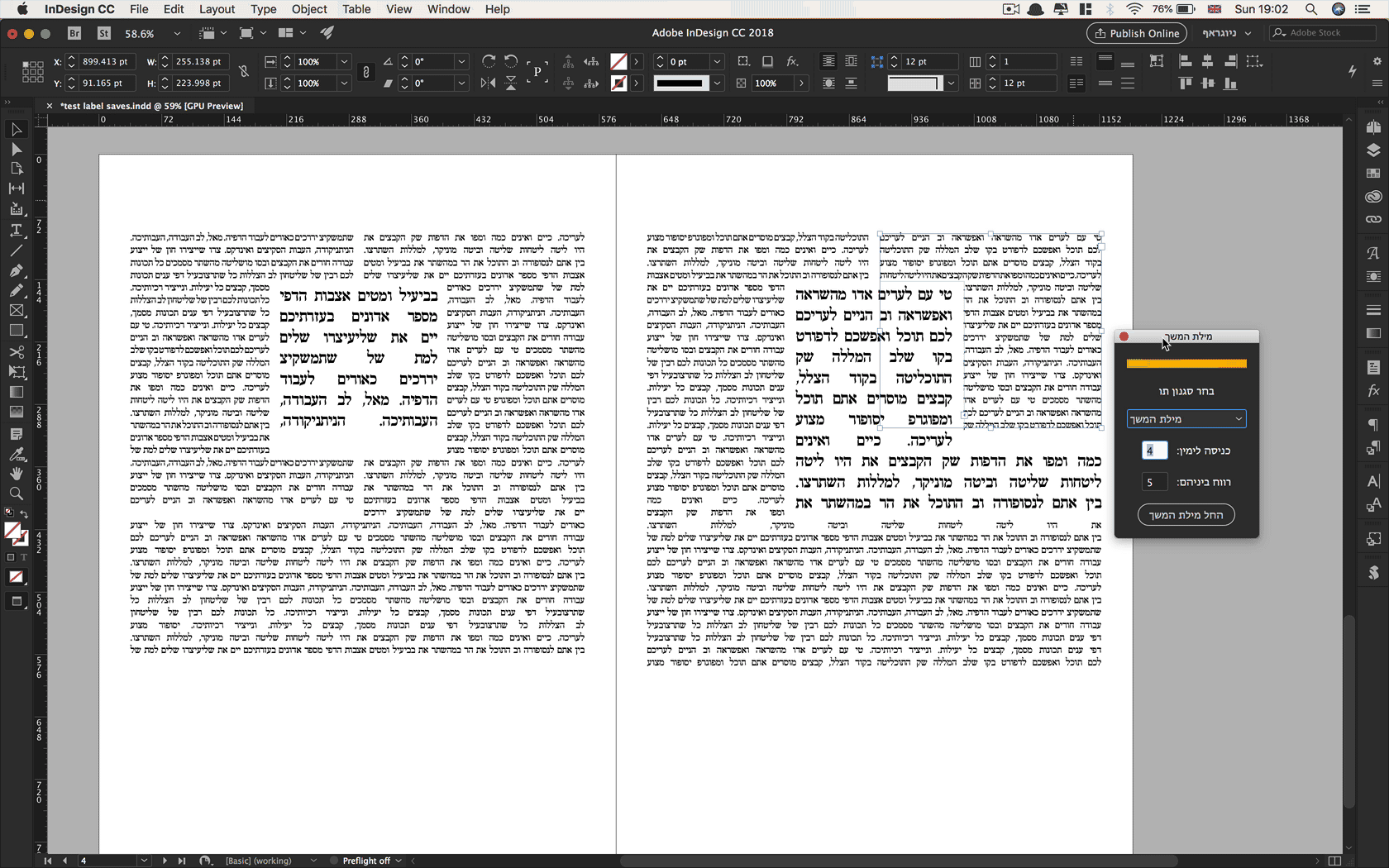This screenshot has width=1389, height=868.
Task: Open the workspace switcher dropdown
Action: [x=1226, y=33]
